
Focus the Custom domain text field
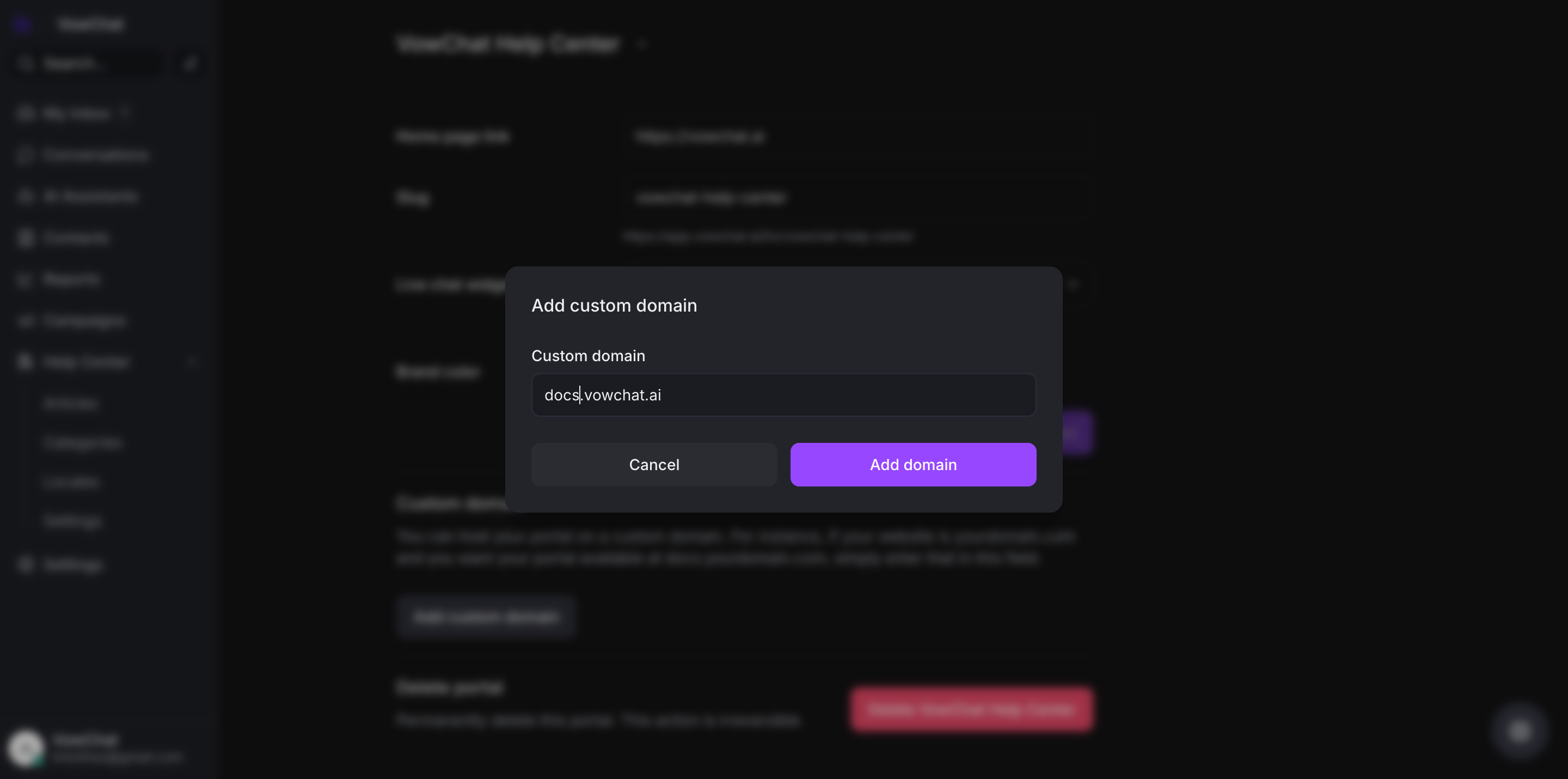point(783,395)
